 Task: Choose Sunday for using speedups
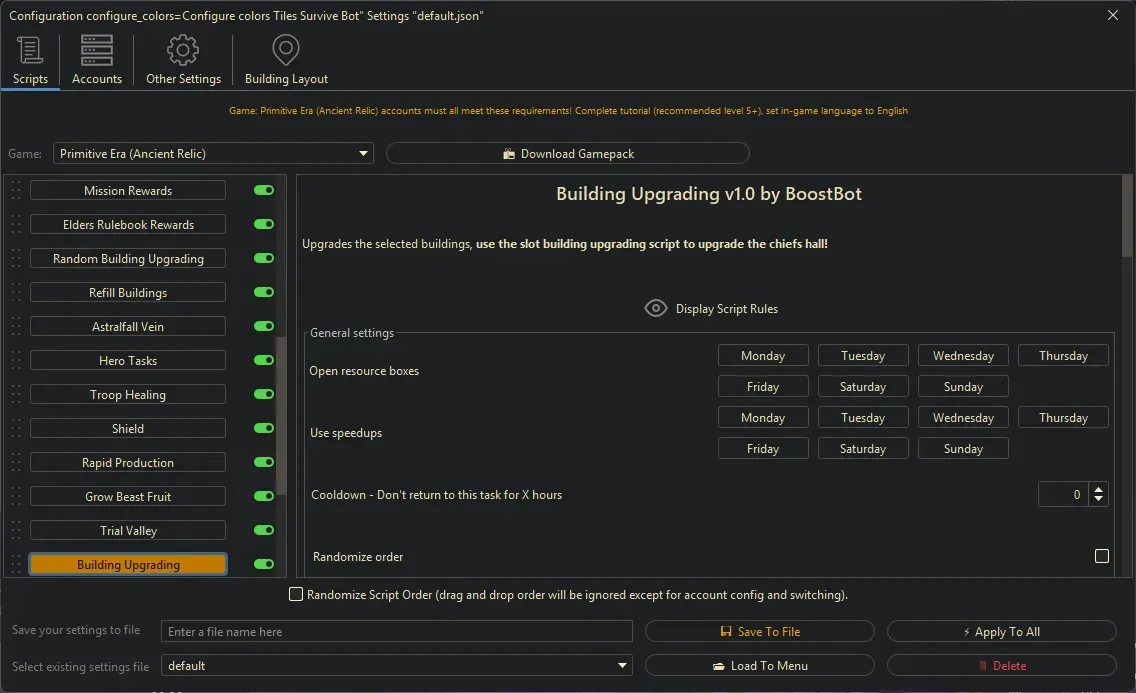962,448
